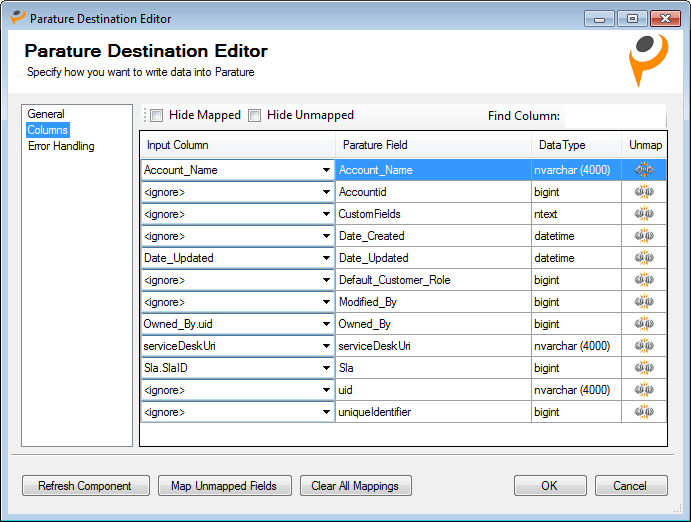Select the Accountid Parature field cell
This screenshot has width=691, height=522.
coord(433,192)
